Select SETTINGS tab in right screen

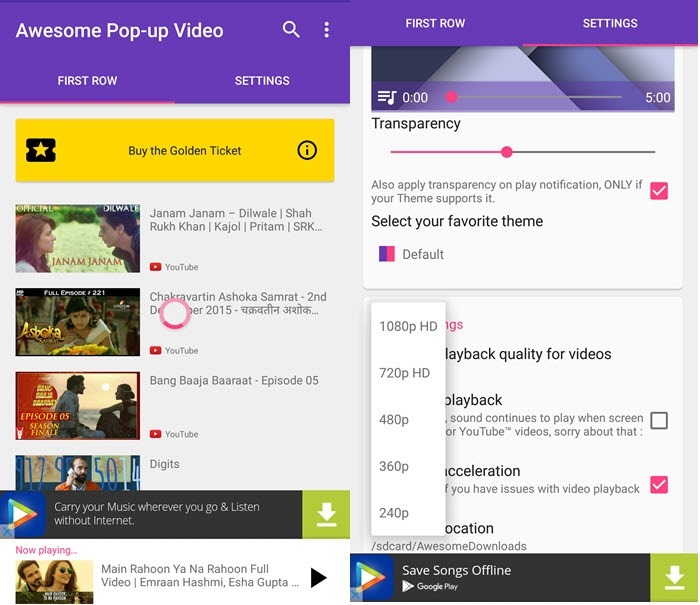(610, 23)
